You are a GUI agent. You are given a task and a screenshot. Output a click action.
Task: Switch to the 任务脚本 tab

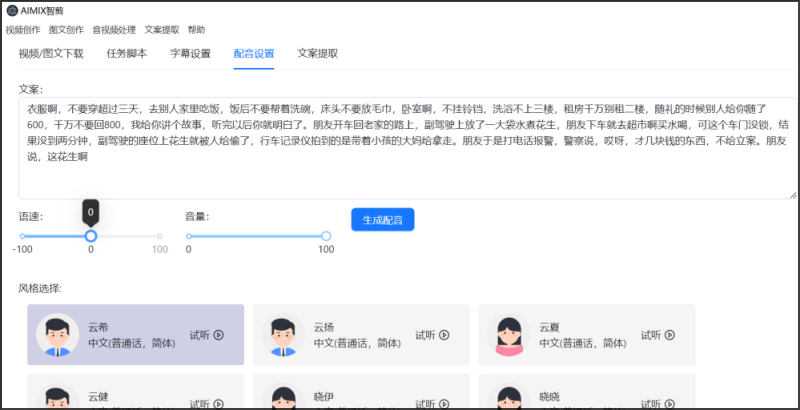click(127, 54)
